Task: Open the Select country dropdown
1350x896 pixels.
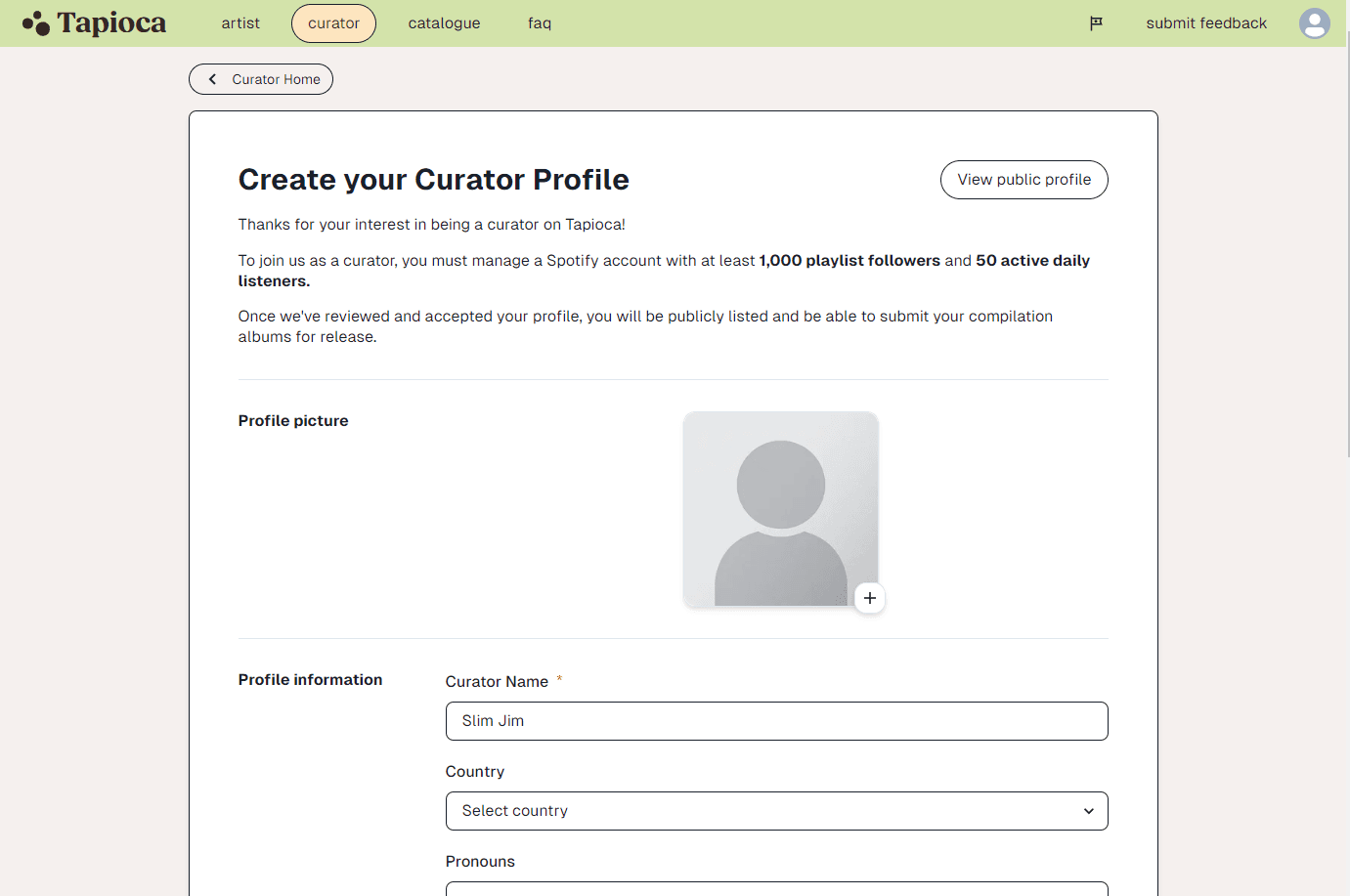Action: (776, 811)
